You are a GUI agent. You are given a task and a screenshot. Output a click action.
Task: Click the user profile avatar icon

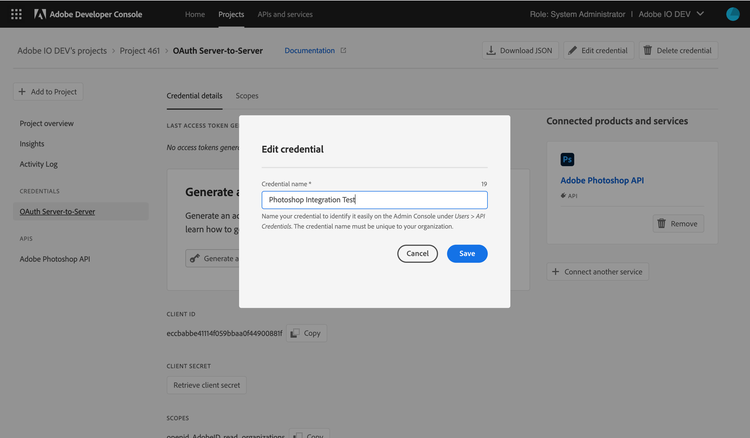[x=732, y=14]
